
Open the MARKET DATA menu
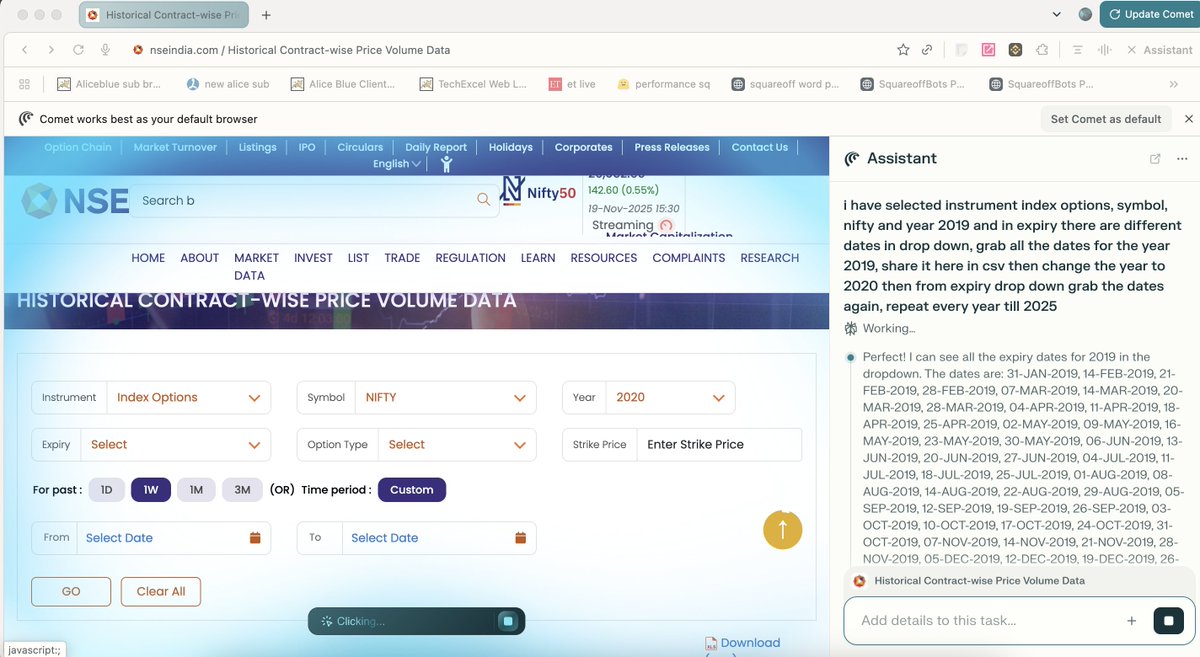click(256, 266)
